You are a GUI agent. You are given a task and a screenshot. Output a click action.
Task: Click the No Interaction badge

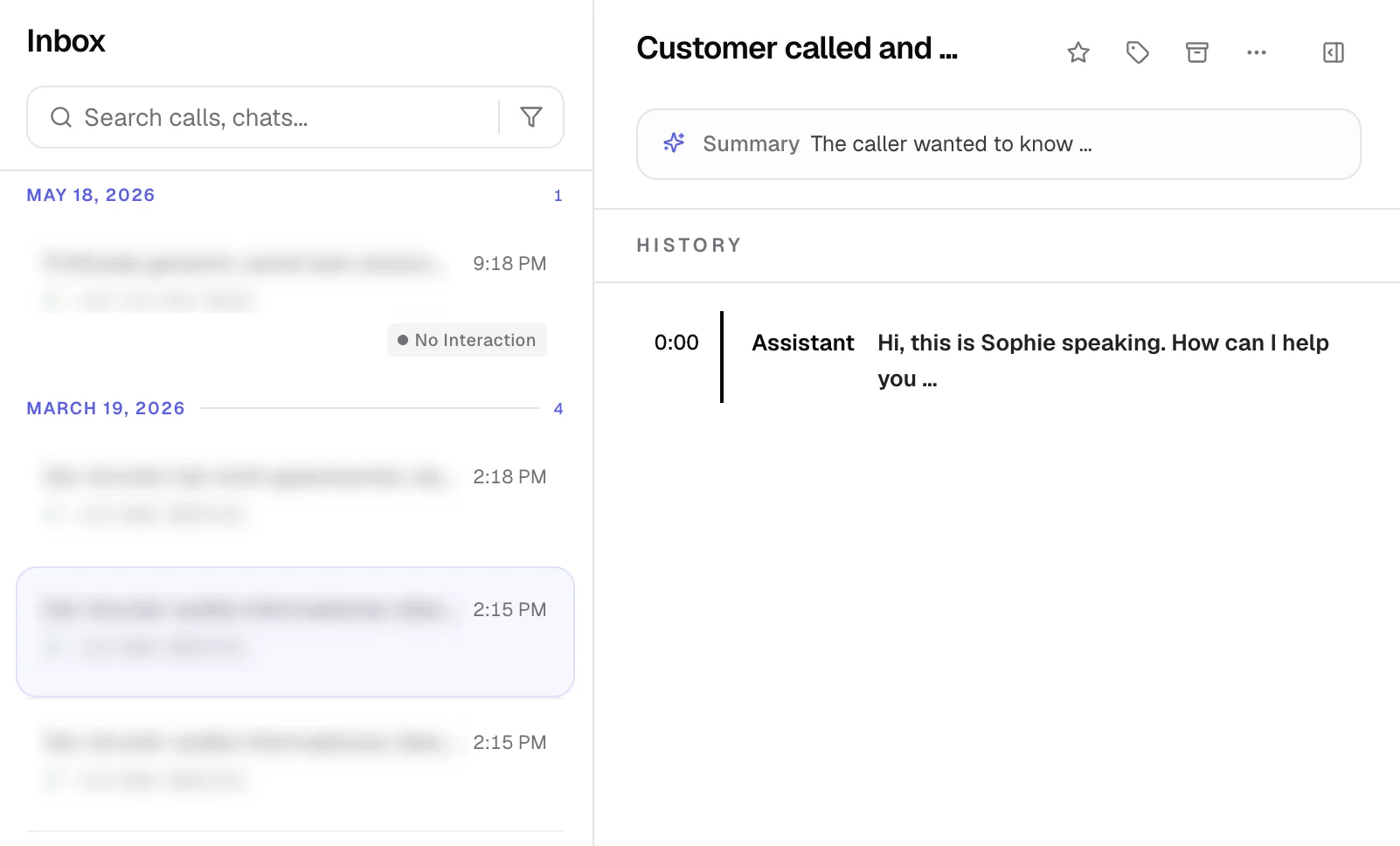point(467,340)
